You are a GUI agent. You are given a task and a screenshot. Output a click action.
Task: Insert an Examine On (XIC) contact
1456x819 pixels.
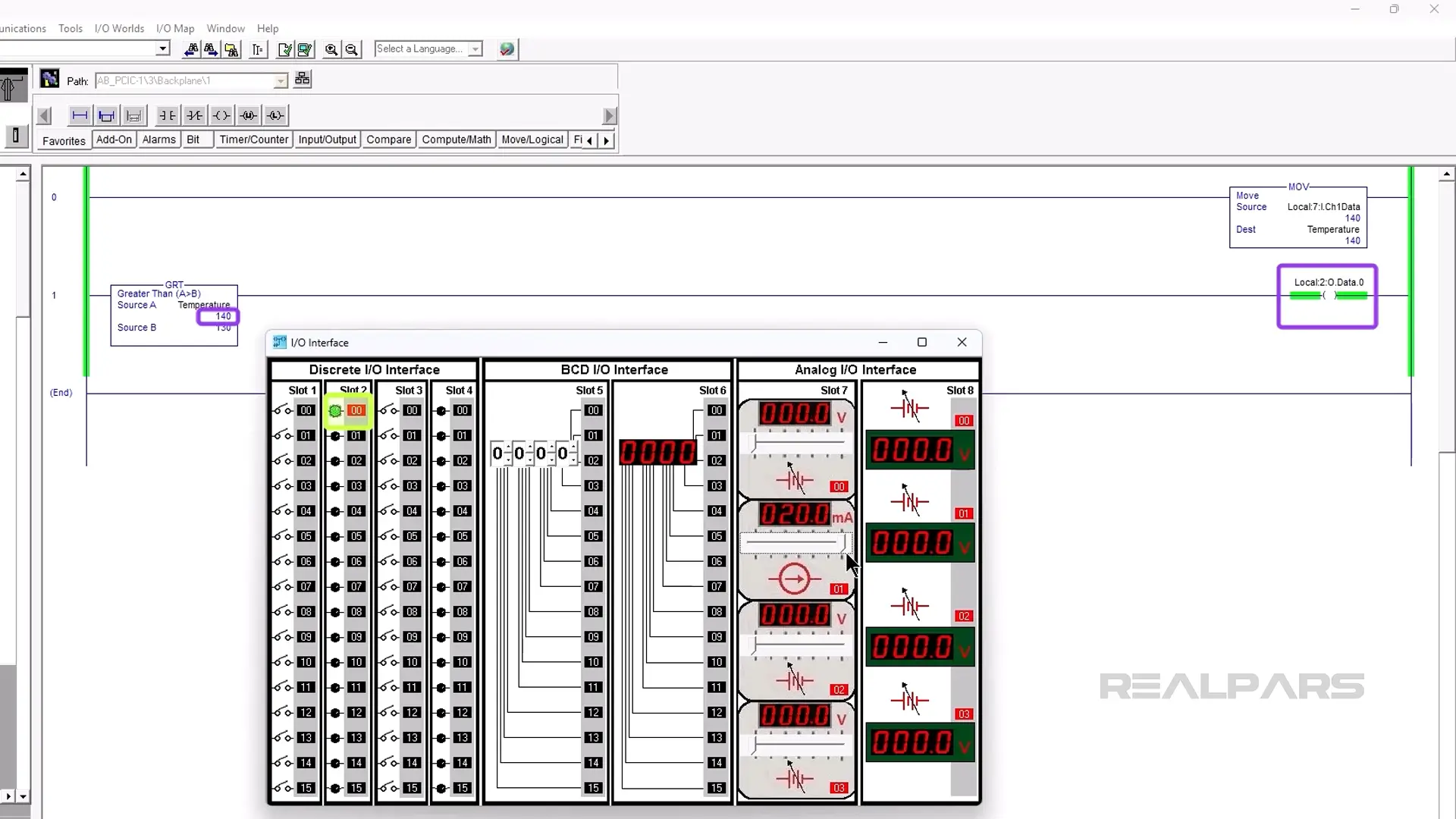click(167, 115)
